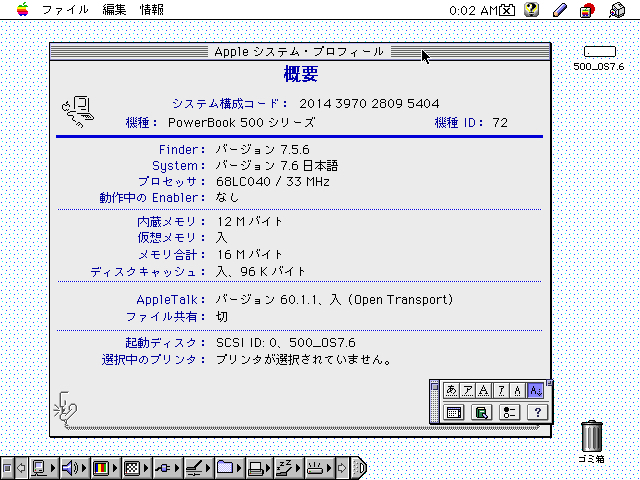Click the Apple システム・プロフィール window title bar
This screenshot has width=640, height=480.
[300, 52]
